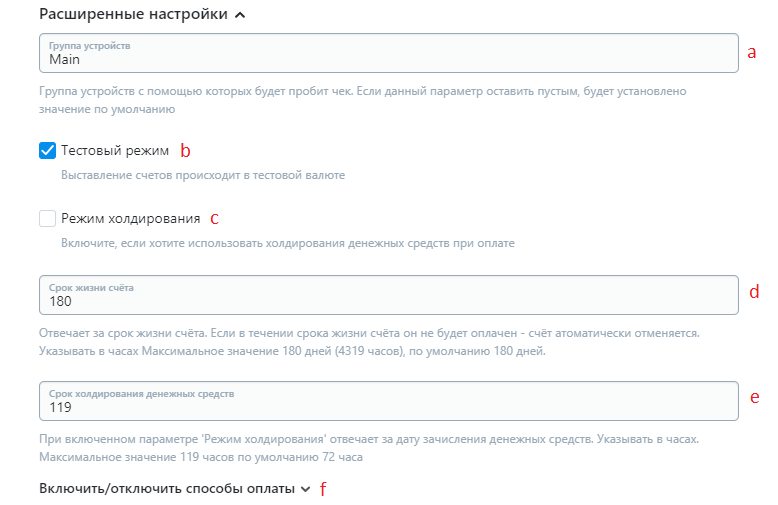Click red annotation letter a
The height and width of the screenshot is (505, 778).
(x=752, y=53)
